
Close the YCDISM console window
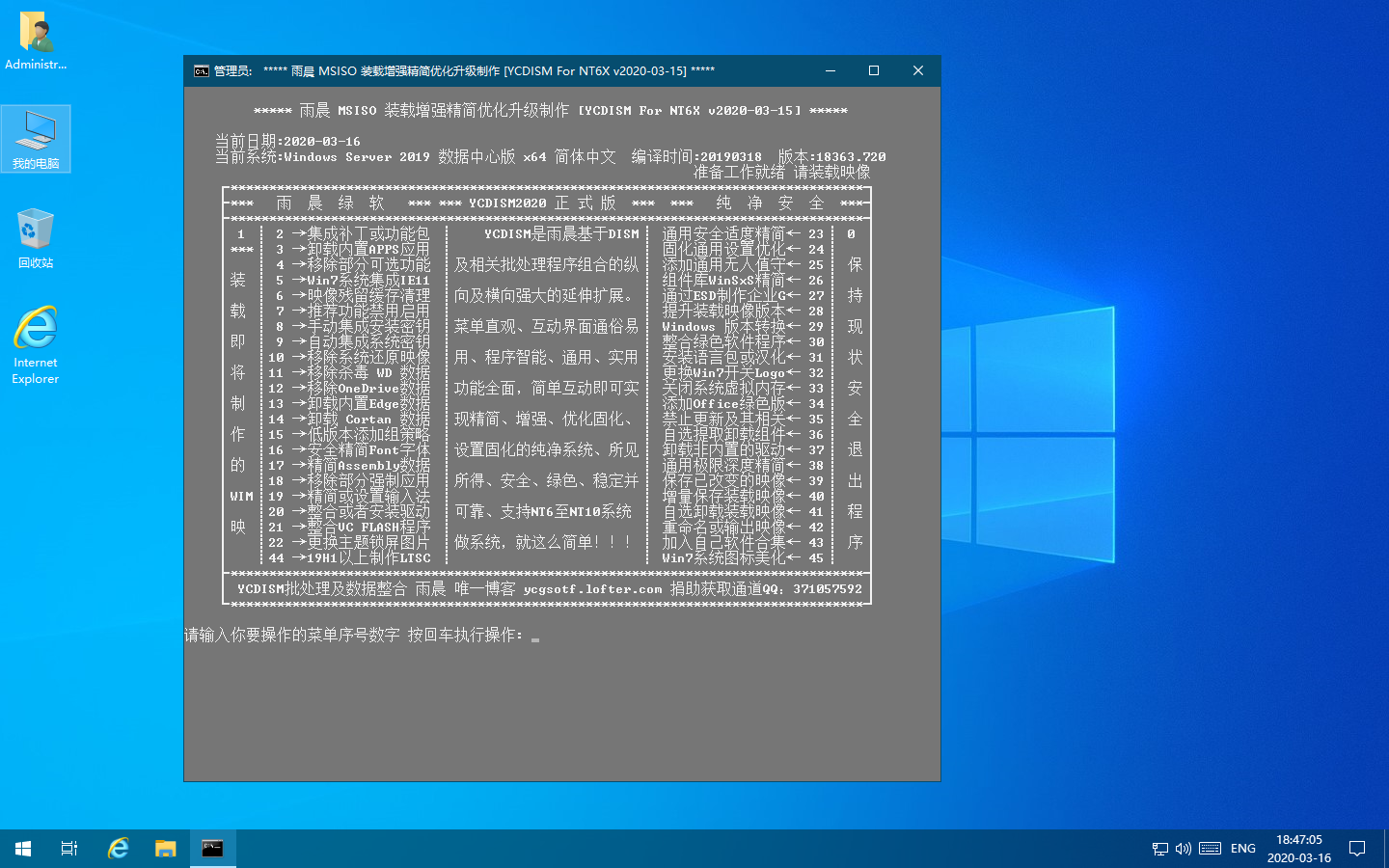(918, 70)
